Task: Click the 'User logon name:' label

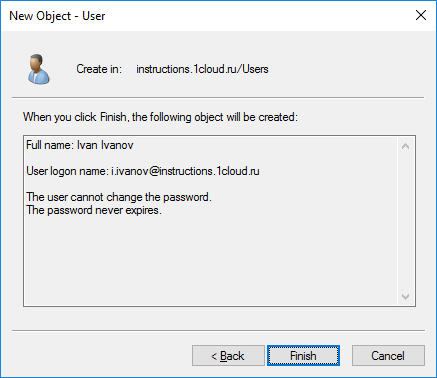Action: pyautogui.click(x=67, y=171)
